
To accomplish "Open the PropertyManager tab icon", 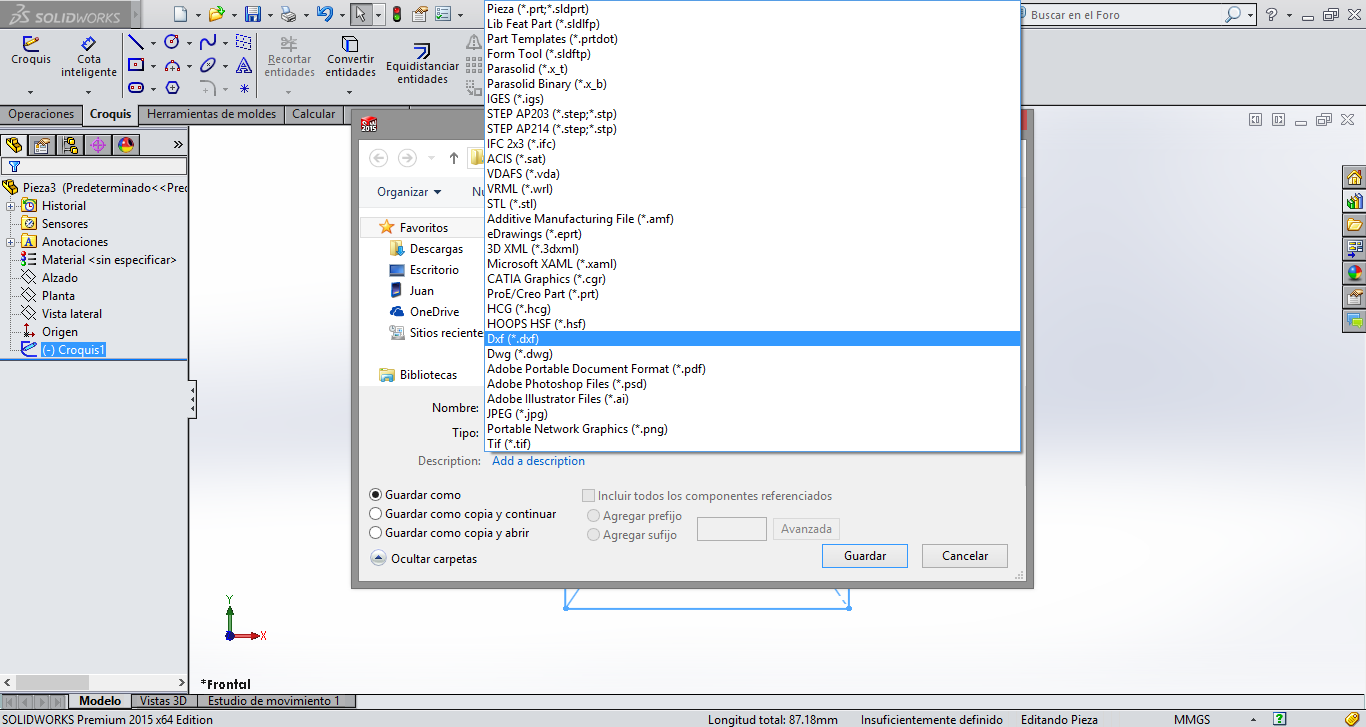I will point(42,145).
